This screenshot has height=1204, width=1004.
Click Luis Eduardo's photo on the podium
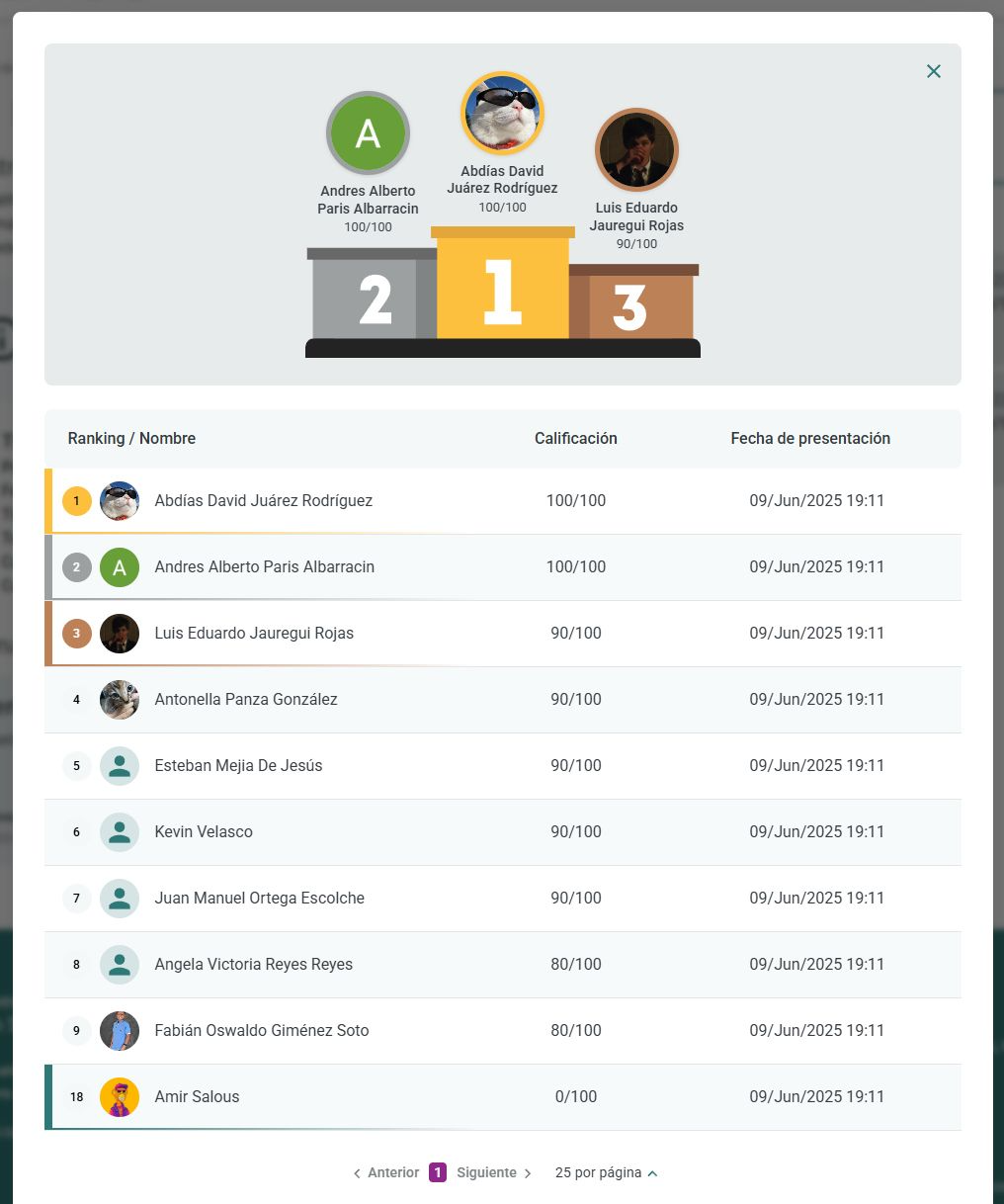636,150
